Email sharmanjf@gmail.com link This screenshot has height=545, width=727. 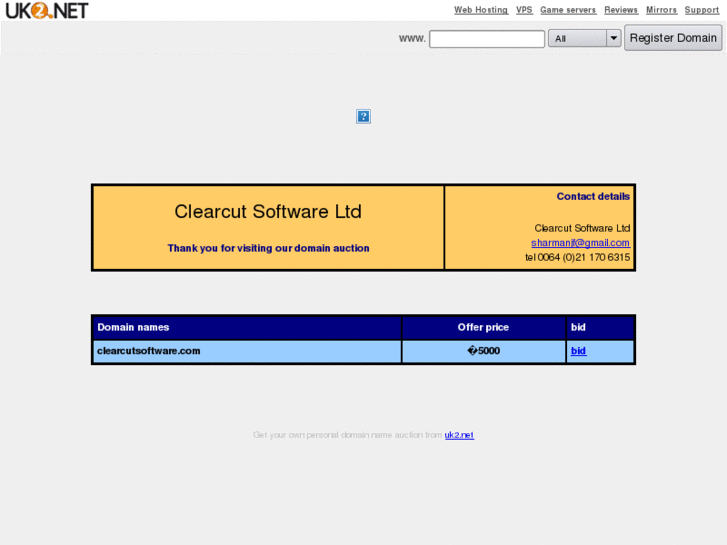point(580,243)
